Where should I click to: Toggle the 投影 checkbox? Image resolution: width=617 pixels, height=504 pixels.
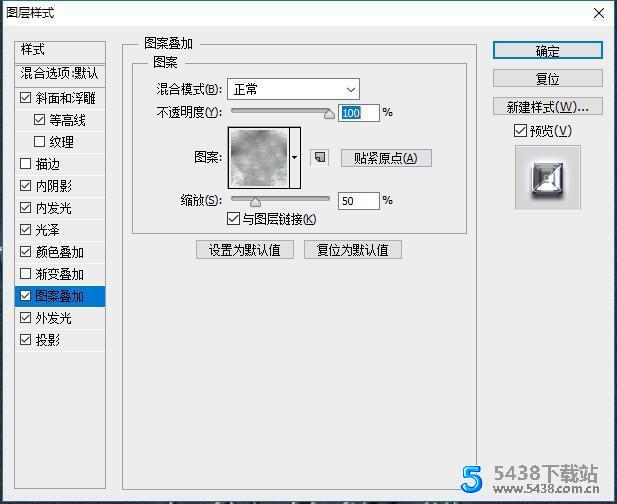(x=26, y=340)
